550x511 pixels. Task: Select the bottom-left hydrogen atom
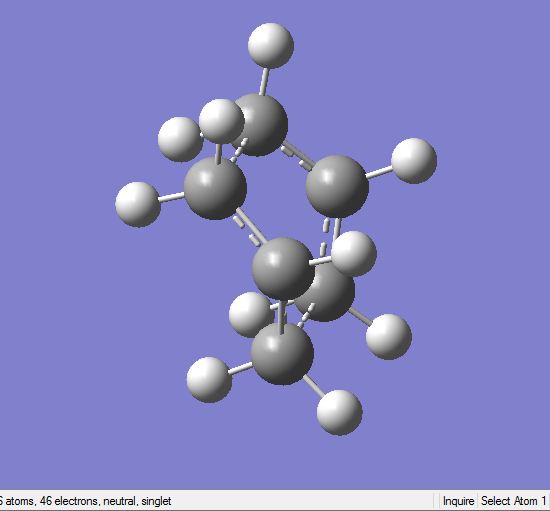(209, 380)
